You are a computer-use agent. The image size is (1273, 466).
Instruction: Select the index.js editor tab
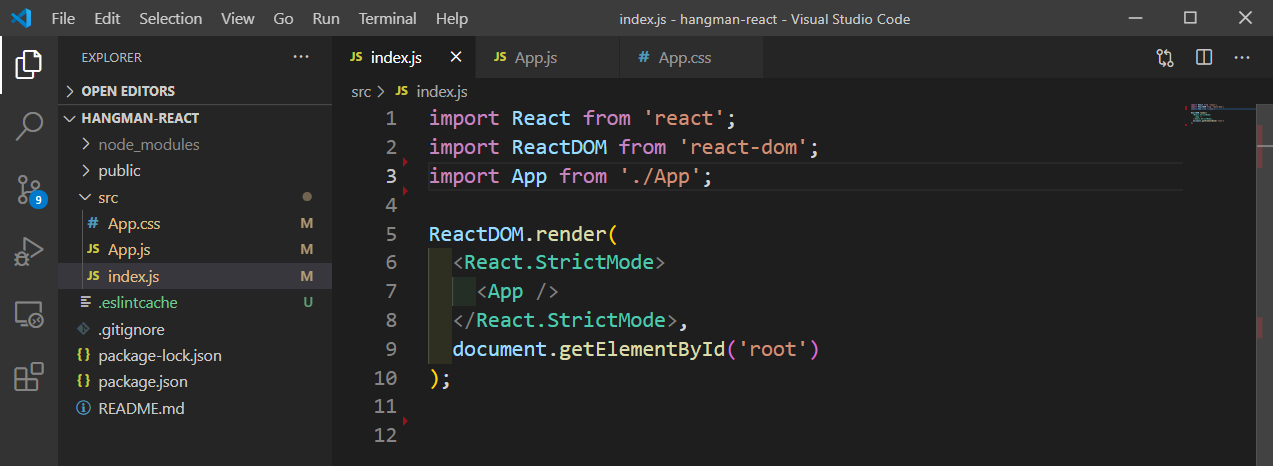(406, 58)
